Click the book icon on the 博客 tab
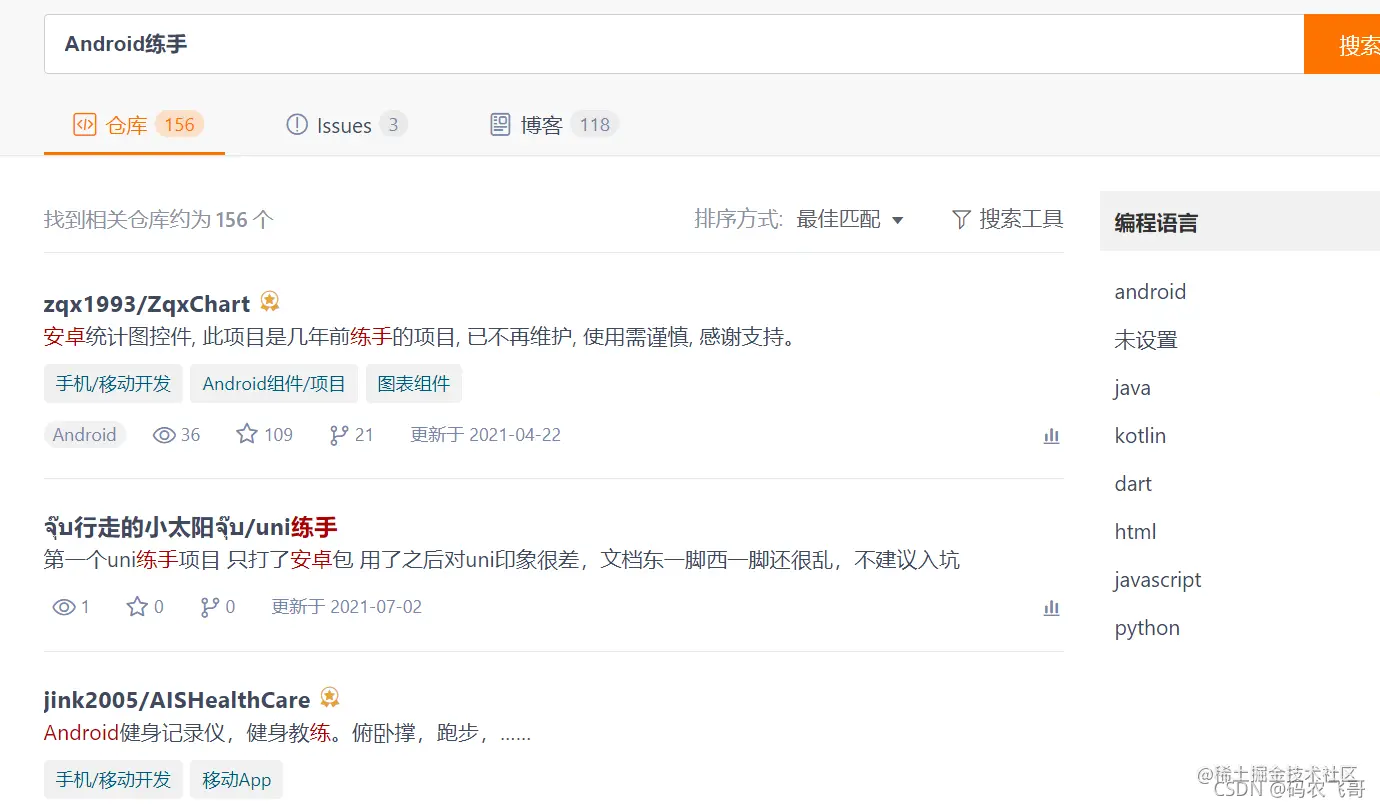1380x807 pixels. click(x=500, y=123)
